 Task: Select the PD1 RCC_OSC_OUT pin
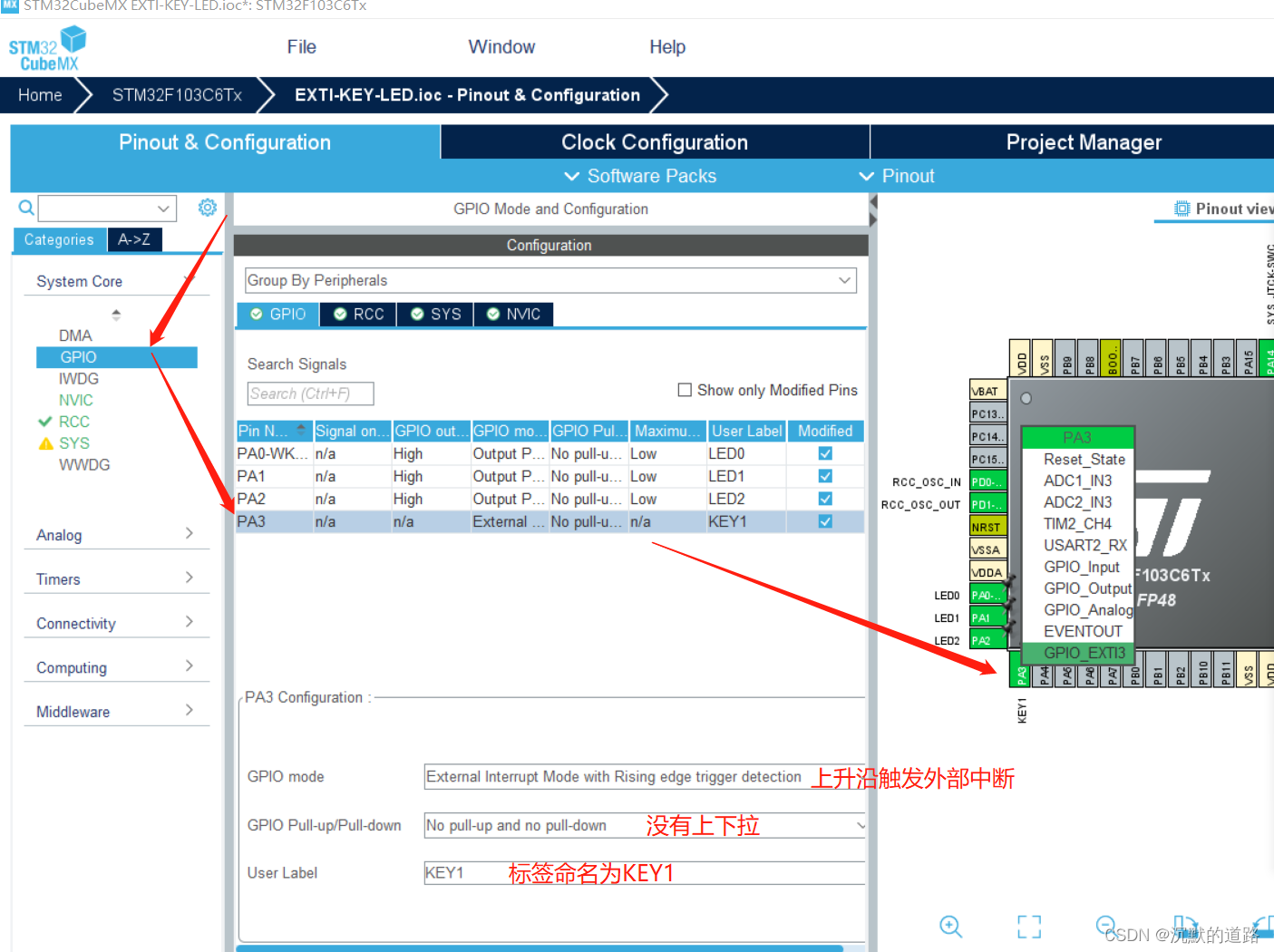pyautogui.click(x=987, y=504)
